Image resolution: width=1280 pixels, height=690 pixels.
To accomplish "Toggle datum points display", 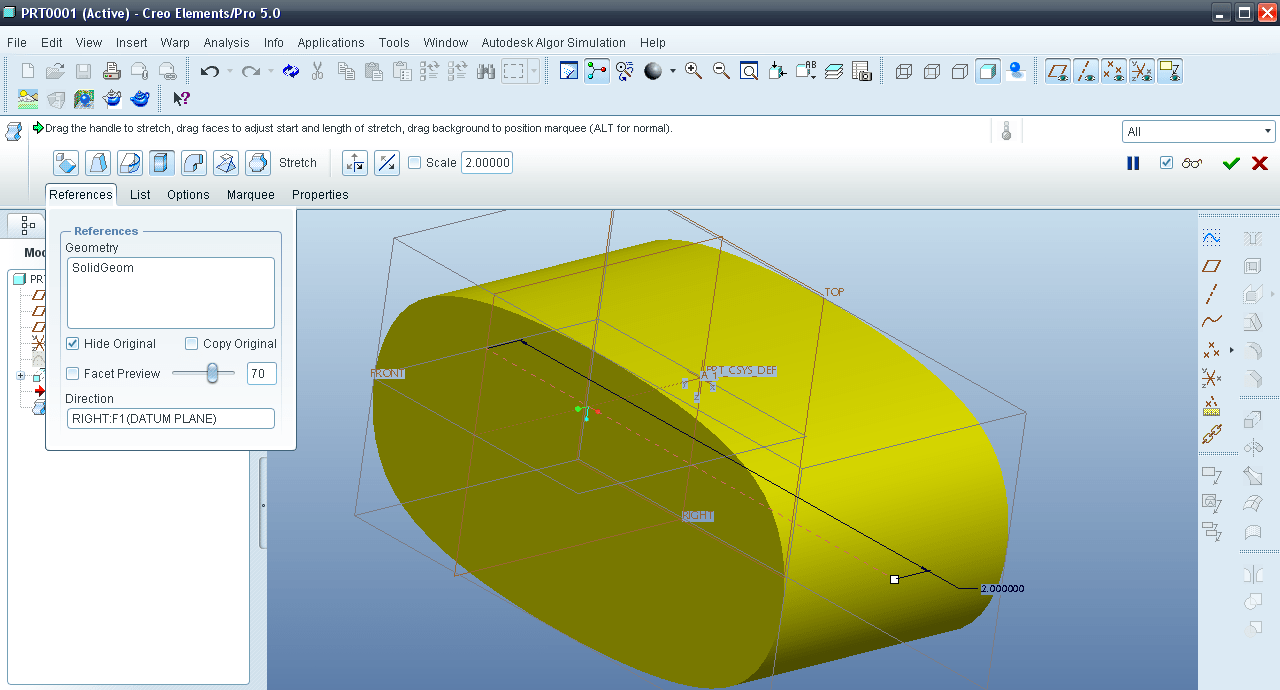I will click(1114, 71).
